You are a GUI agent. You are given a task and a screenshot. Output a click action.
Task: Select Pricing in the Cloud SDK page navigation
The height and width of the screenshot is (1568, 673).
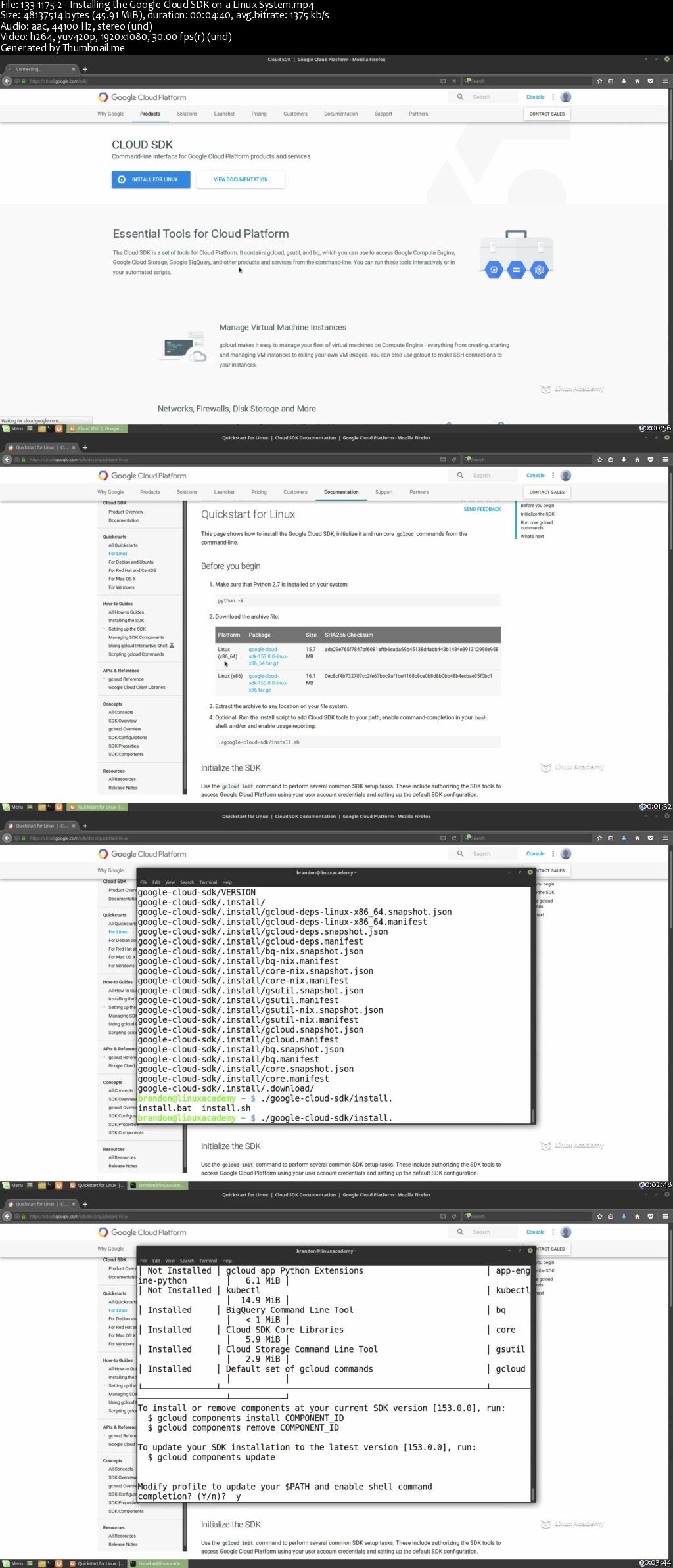[259, 114]
